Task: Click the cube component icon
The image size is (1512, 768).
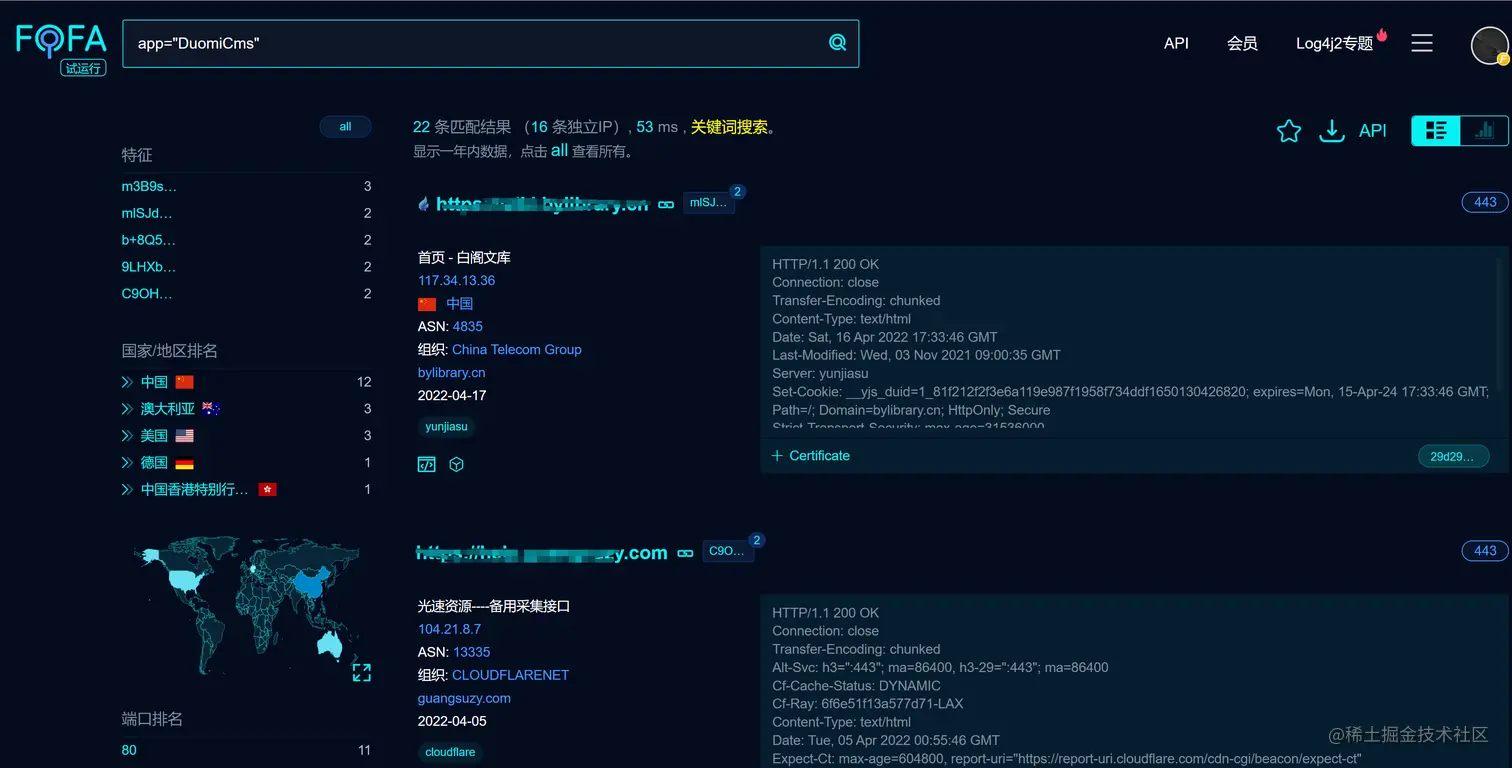Action: point(456,464)
